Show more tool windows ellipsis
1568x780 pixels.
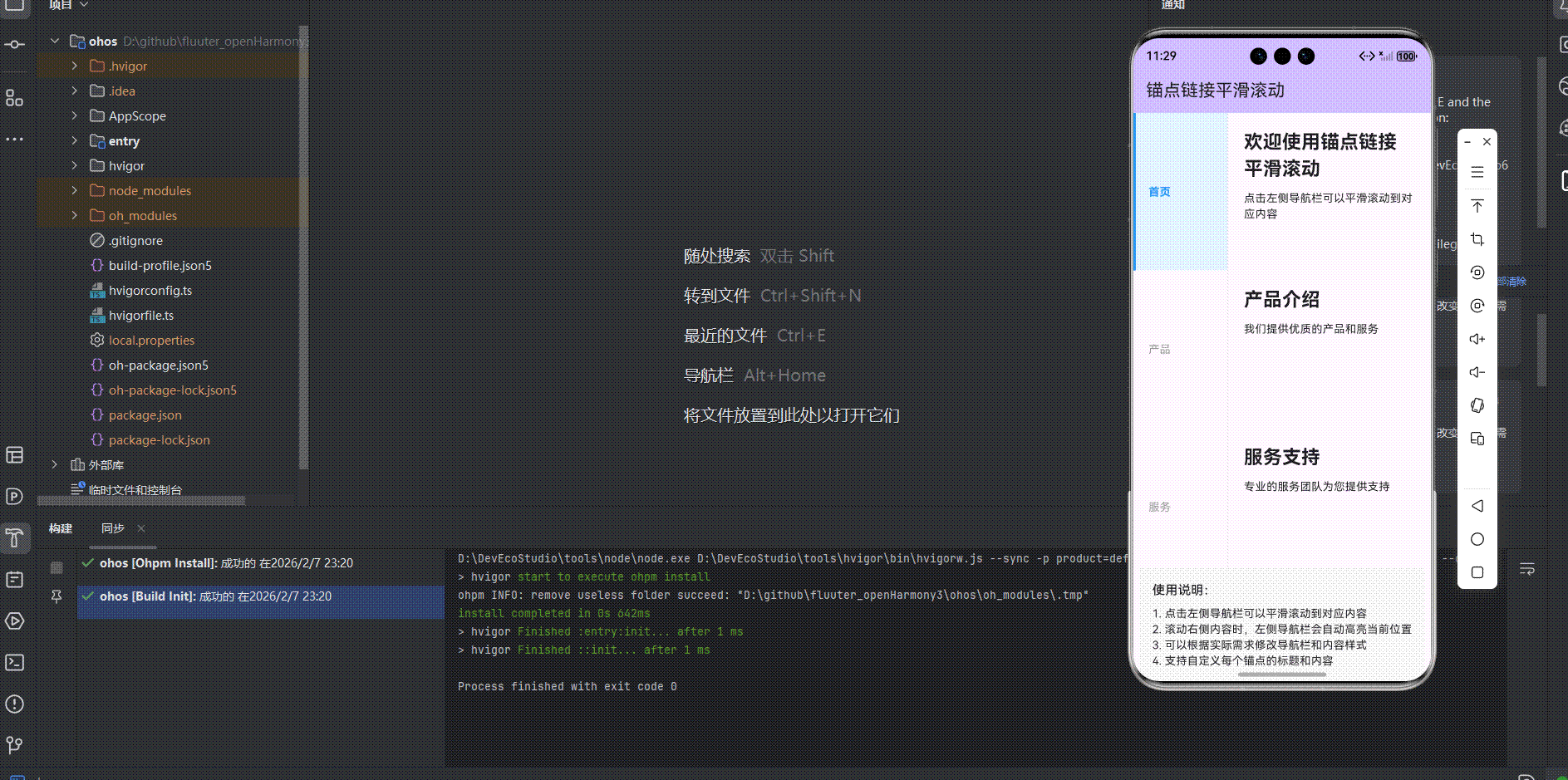click(14, 139)
